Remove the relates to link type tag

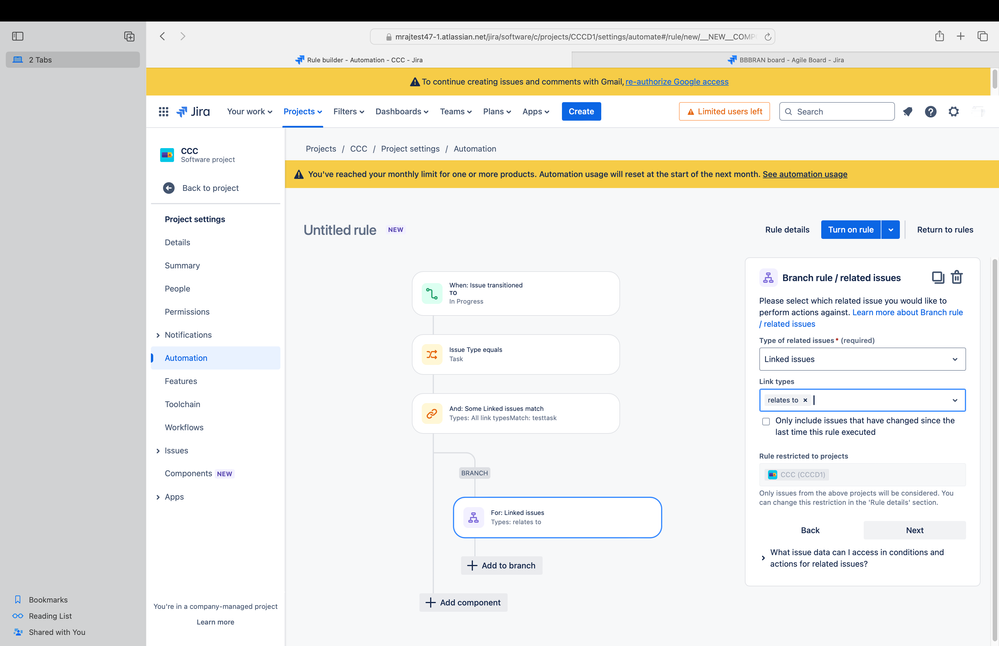click(x=805, y=400)
